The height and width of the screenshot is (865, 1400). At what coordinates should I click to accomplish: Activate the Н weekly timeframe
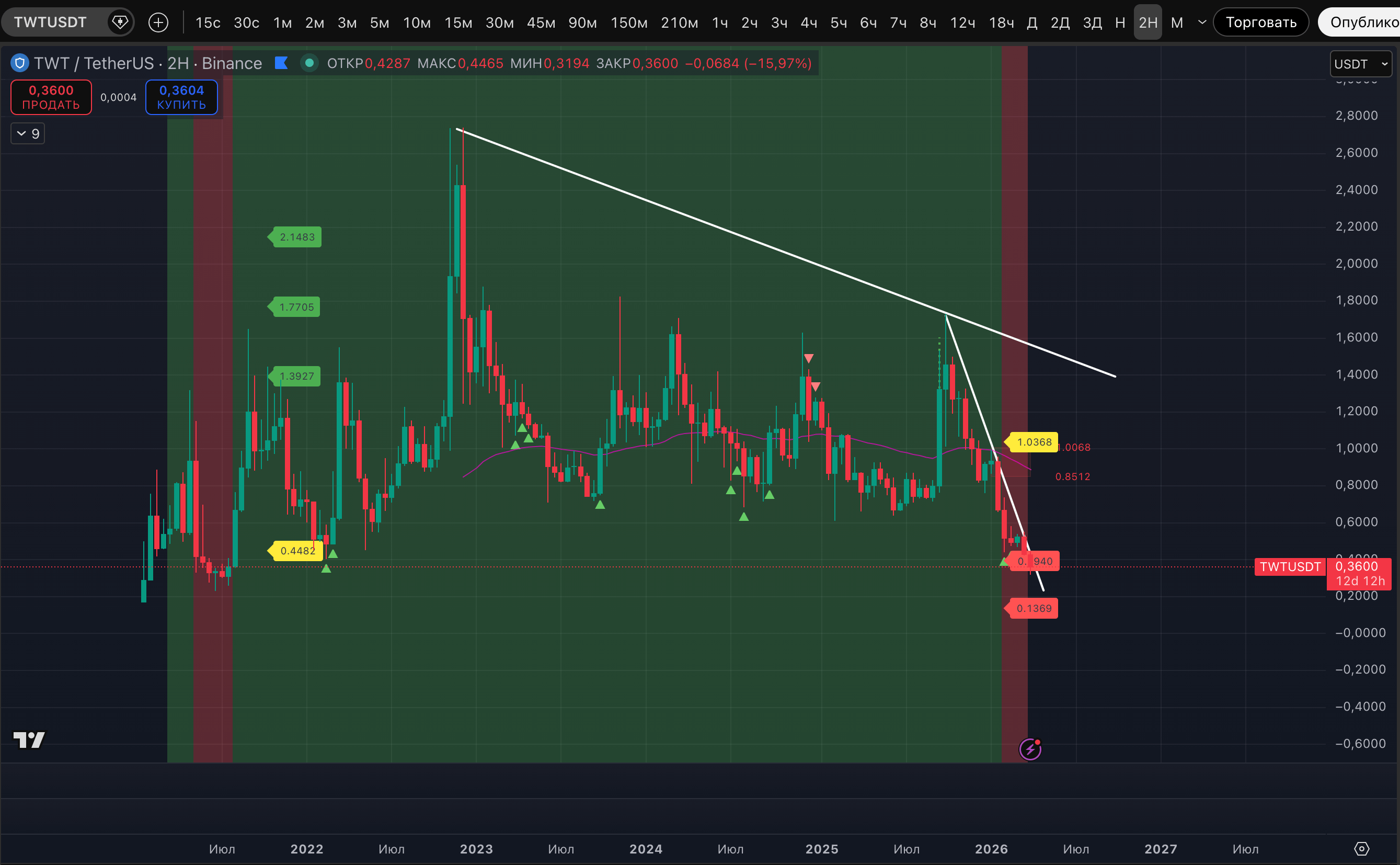point(1120,22)
